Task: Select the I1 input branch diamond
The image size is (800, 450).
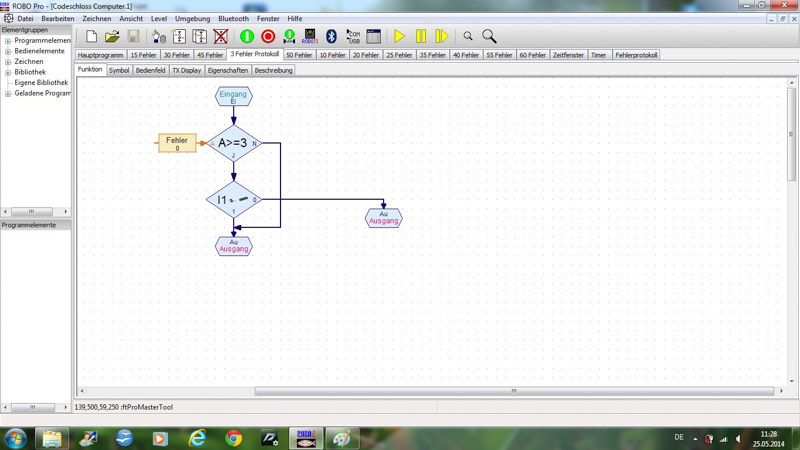Action: point(234,199)
